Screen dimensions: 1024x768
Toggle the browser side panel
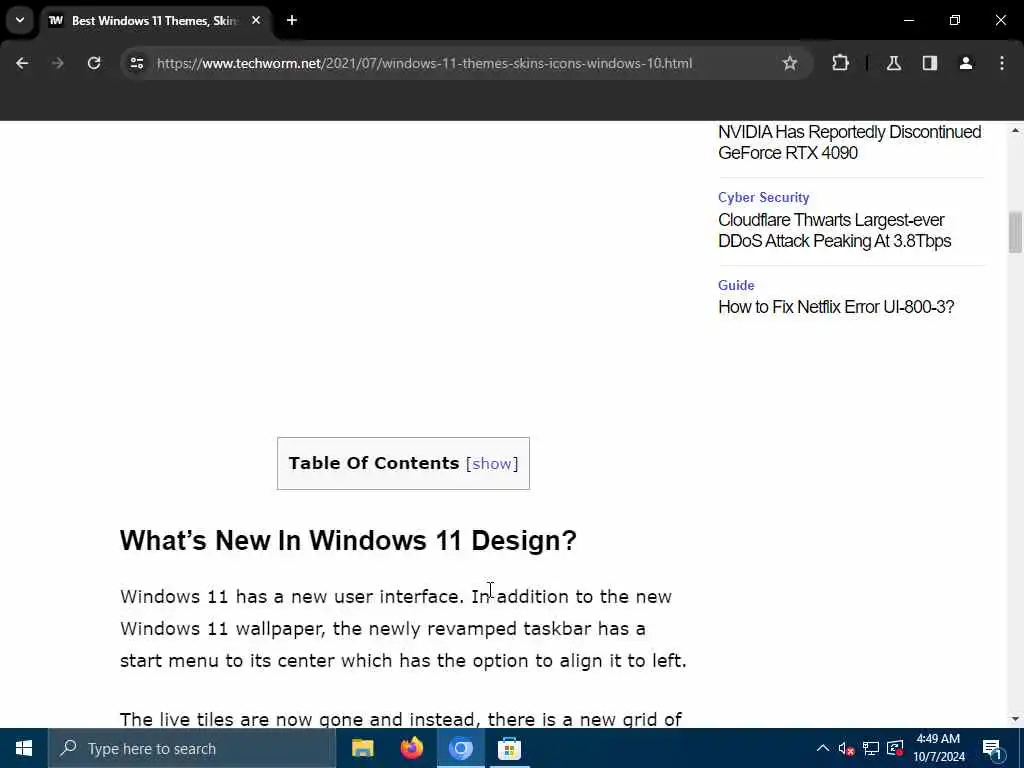(x=929, y=63)
